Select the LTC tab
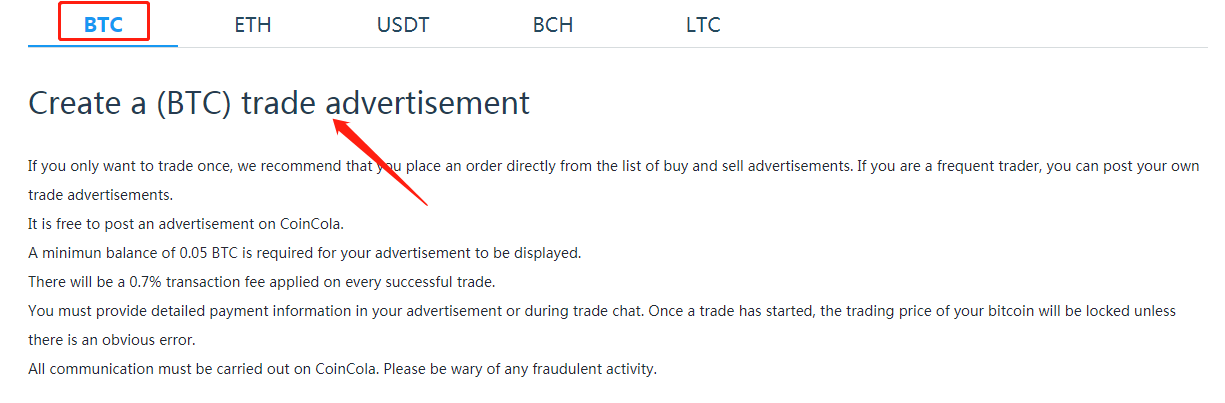 click(703, 24)
